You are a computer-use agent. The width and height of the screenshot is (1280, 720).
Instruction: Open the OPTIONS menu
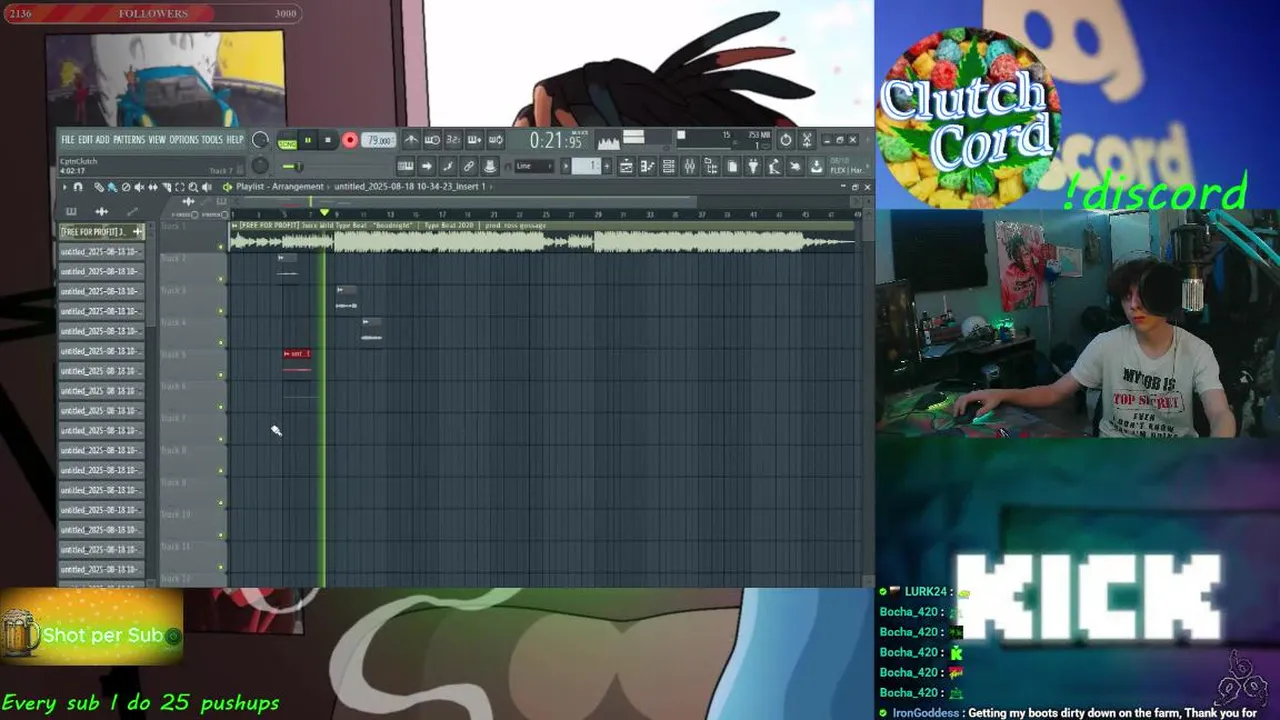coord(184,140)
